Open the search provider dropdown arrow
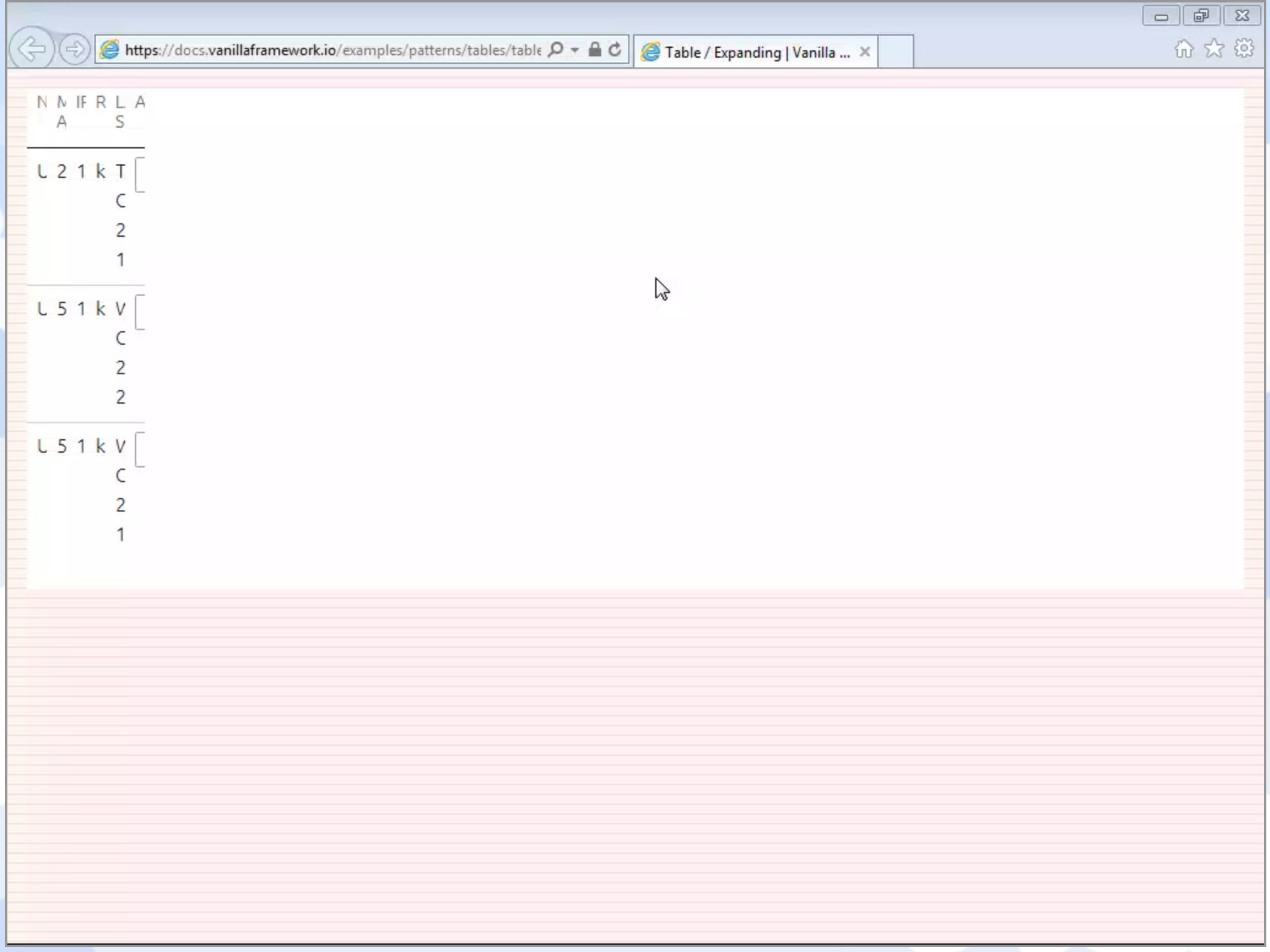 [575, 50]
